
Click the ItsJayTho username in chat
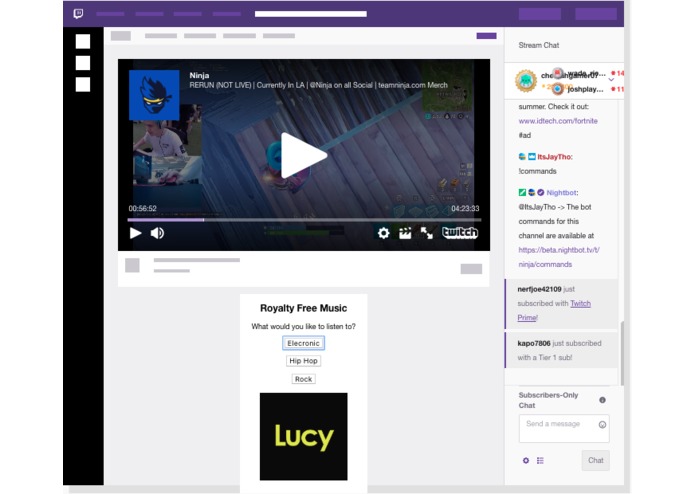tap(554, 157)
